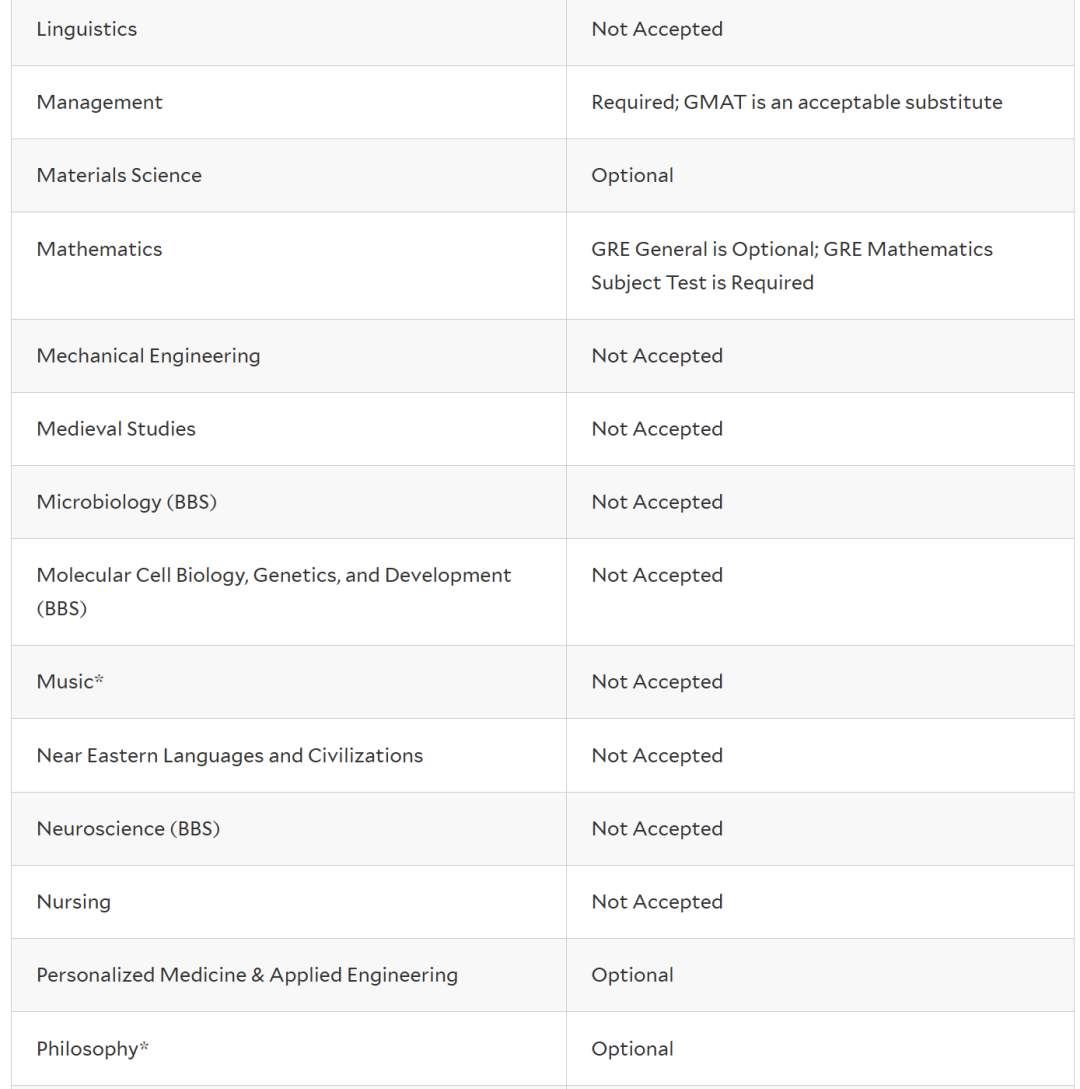Click Microbiology (BBS) in the table
The height and width of the screenshot is (1089, 1080).
[126, 502]
